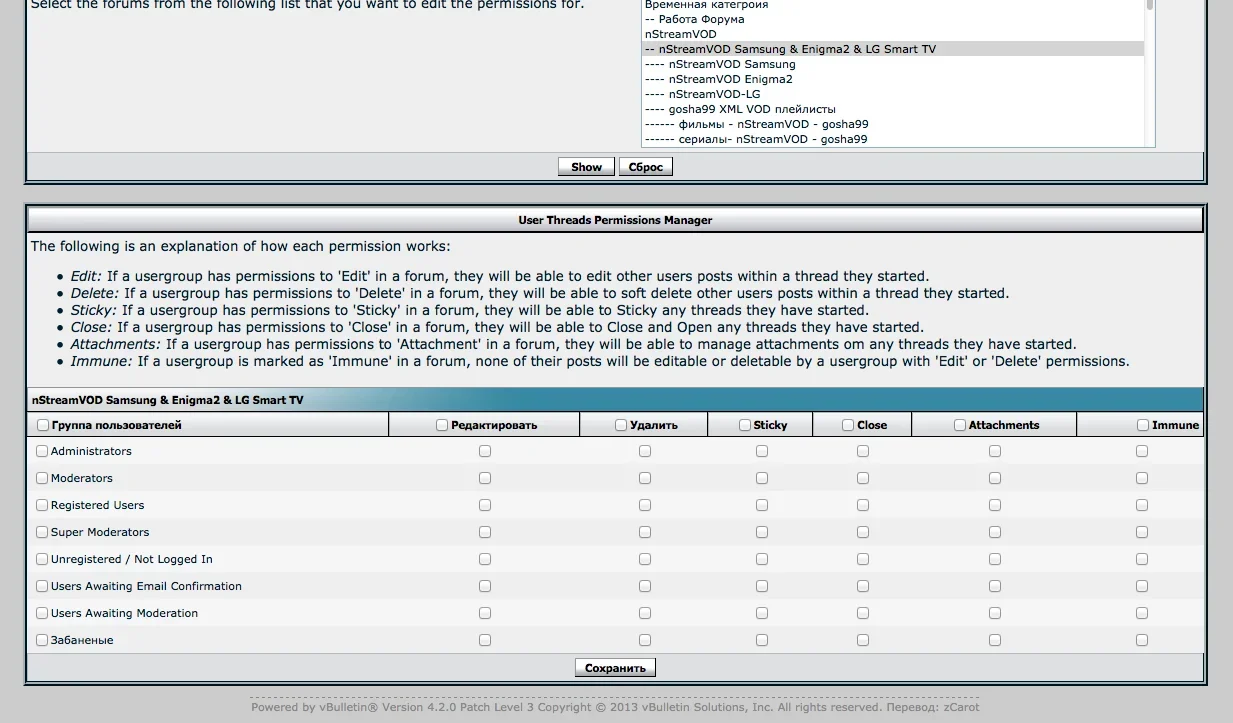Check the Administrators row checkbox
Screen dimensions: 1233x723
pos(42,451)
